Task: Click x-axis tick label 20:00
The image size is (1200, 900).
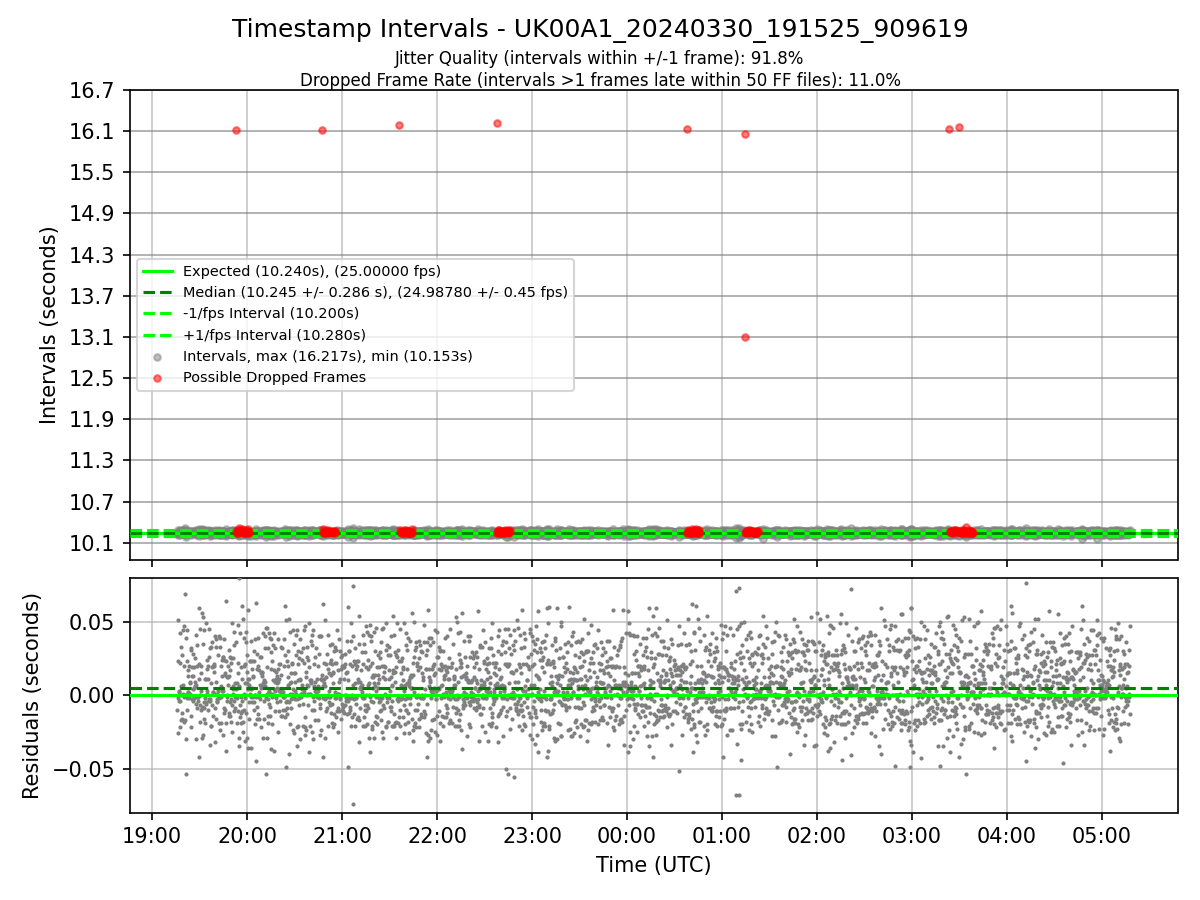Action: coord(247,837)
